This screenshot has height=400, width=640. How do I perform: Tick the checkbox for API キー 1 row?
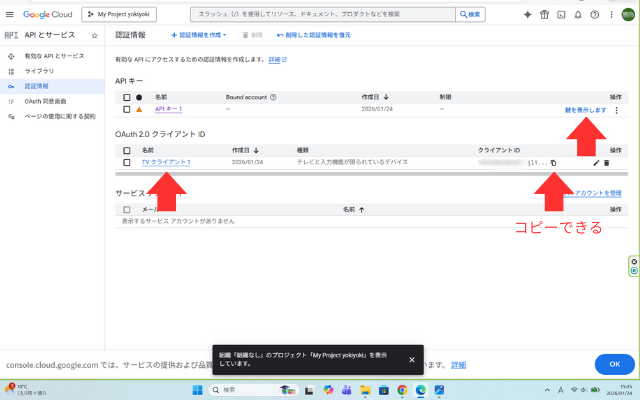click(126, 109)
